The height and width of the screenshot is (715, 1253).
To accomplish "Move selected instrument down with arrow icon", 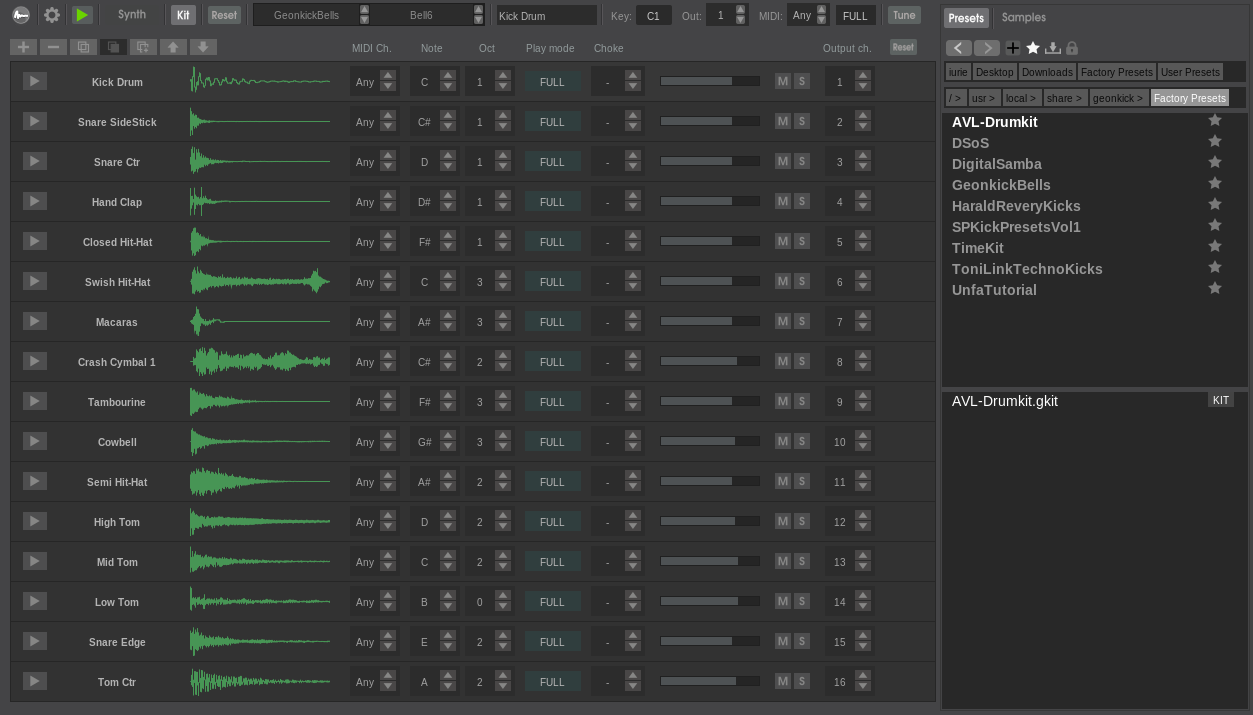I will tap(203, 47).
